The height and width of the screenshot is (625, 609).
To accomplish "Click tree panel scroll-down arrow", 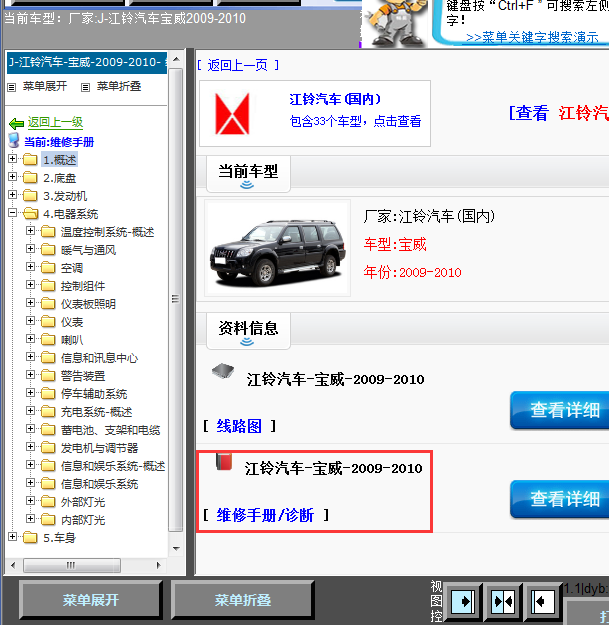I will [x=176, y=548].
